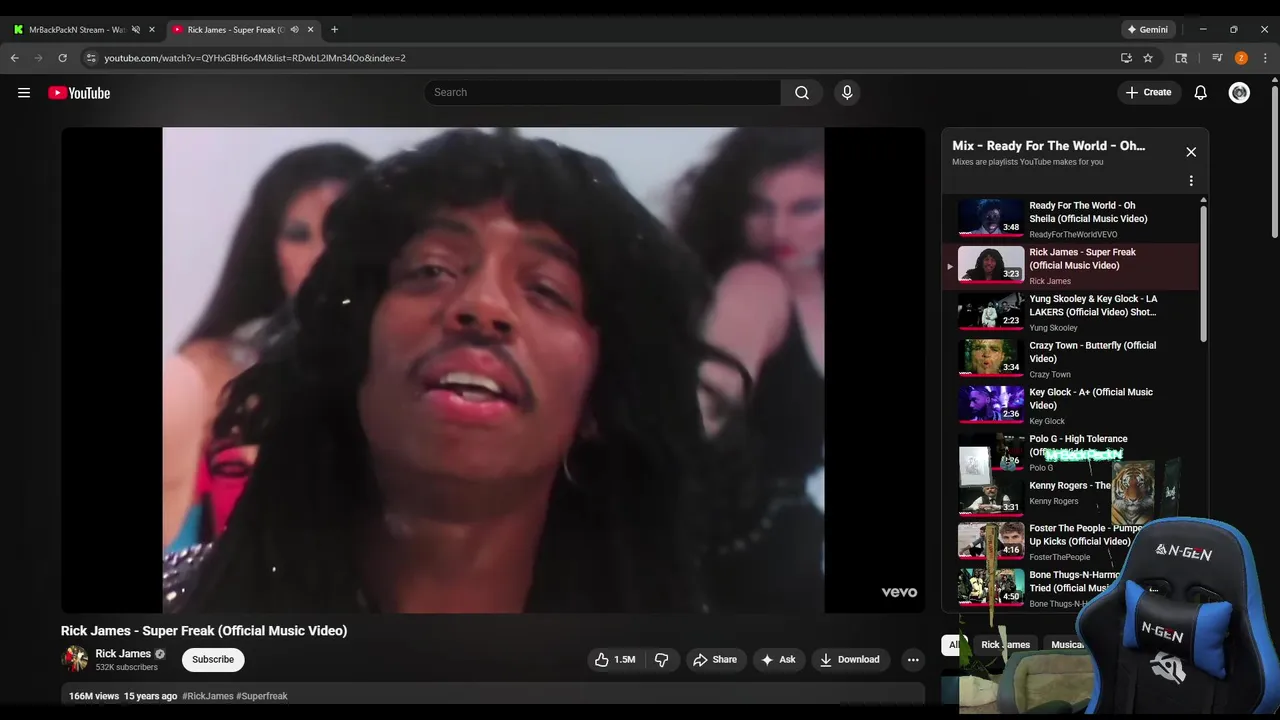Image resolution: width=1280 pixels, height=720 pixels.
Task: Reload the YouTube page
Action: pos(62,58)
